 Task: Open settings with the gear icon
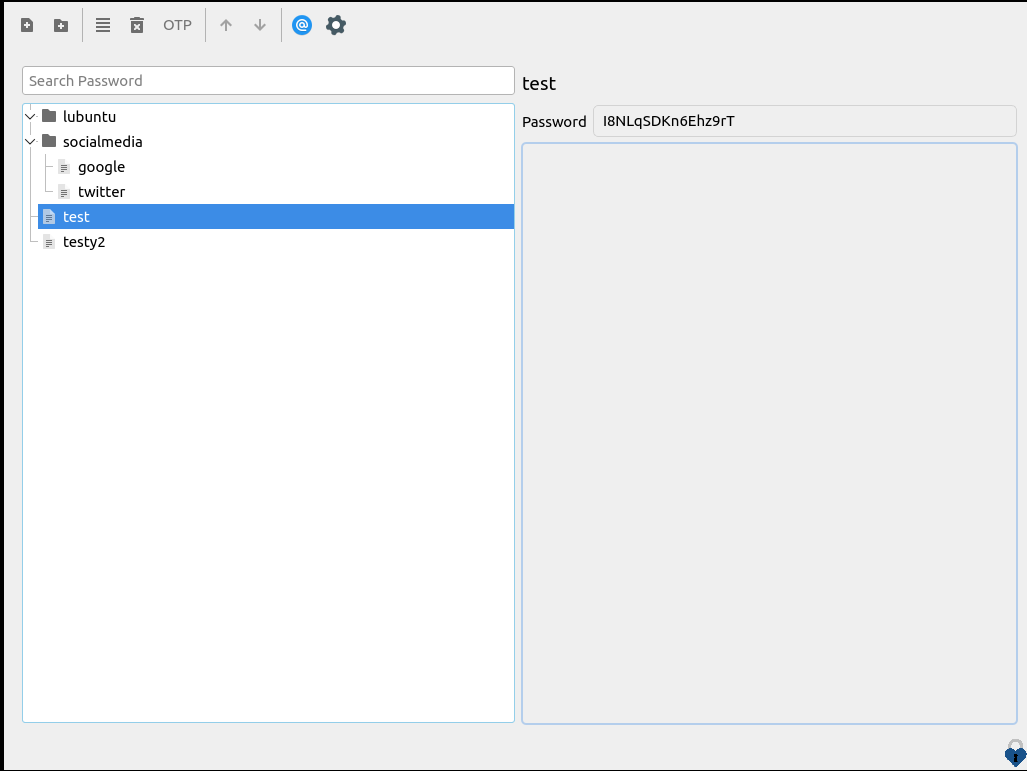click(x=336, y=25)
